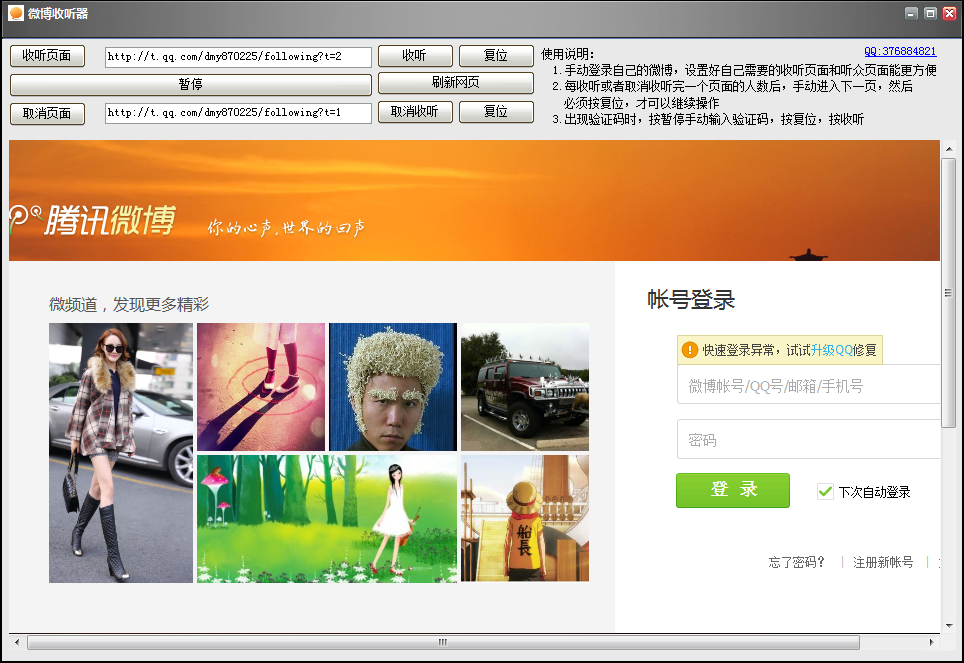
Task: Click the 微博帐号/QQ号/邮箱/手机号 input
Action: pos(808,385)
